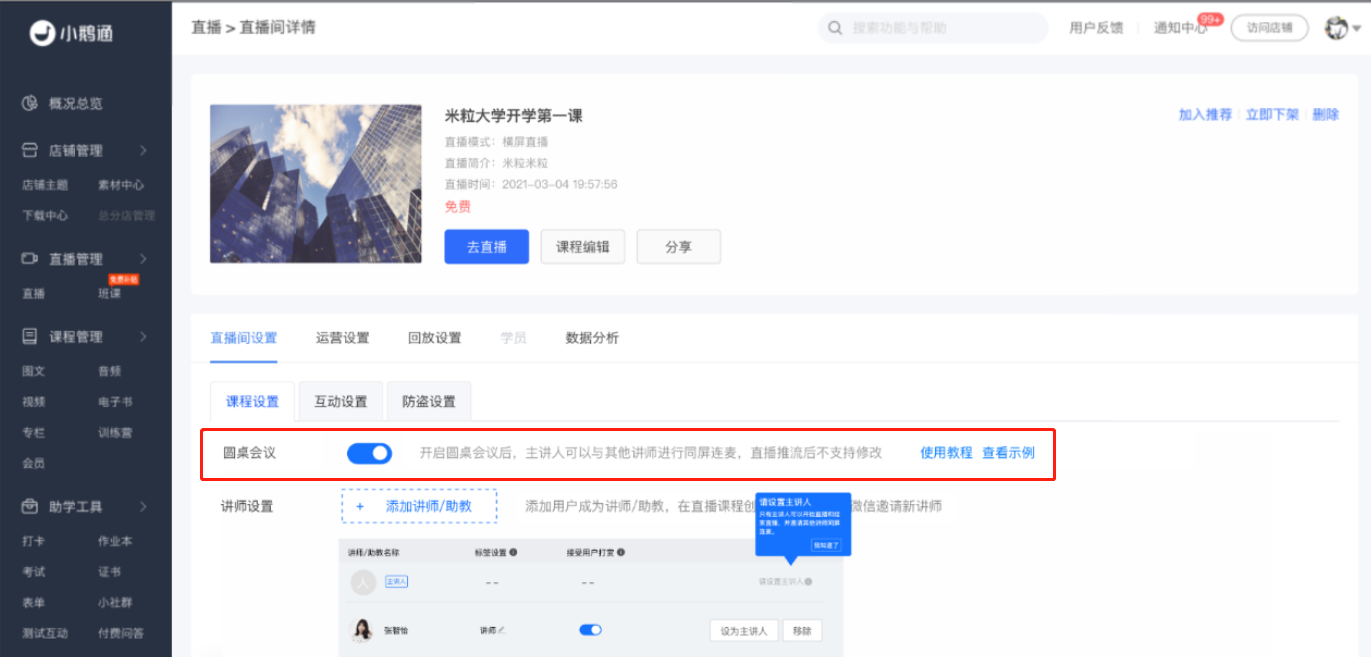Expand the 助学工具 chevron
Viewport: 1371px width, 657px height.
(143, 506)
